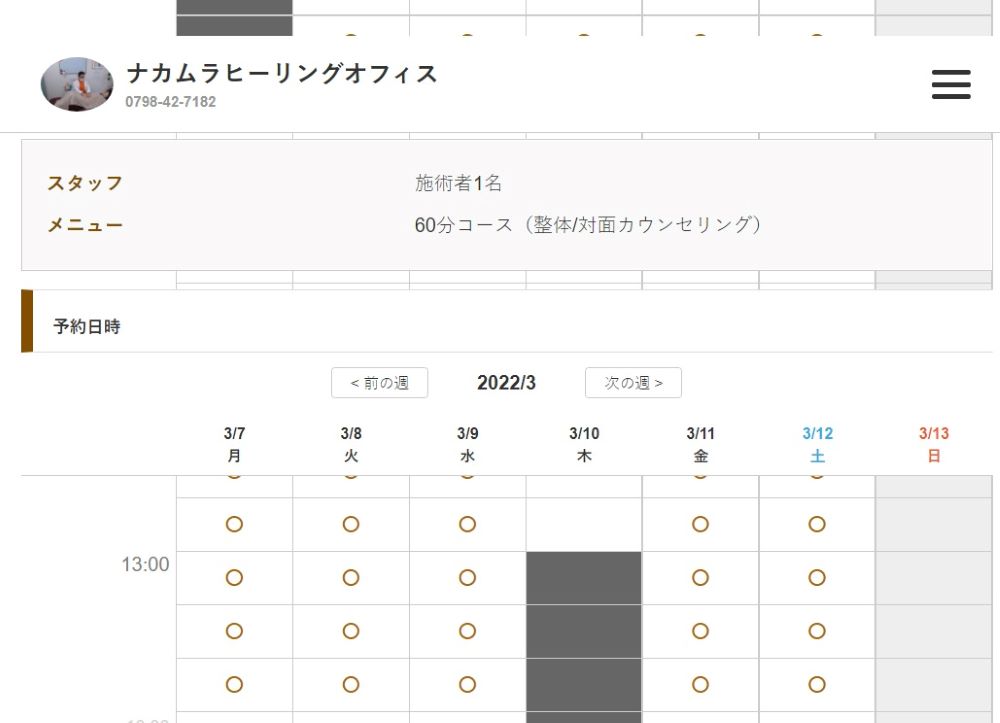
Task: Select Monday 3/7 13:00 available circle
Action: (x=234, y=578)
